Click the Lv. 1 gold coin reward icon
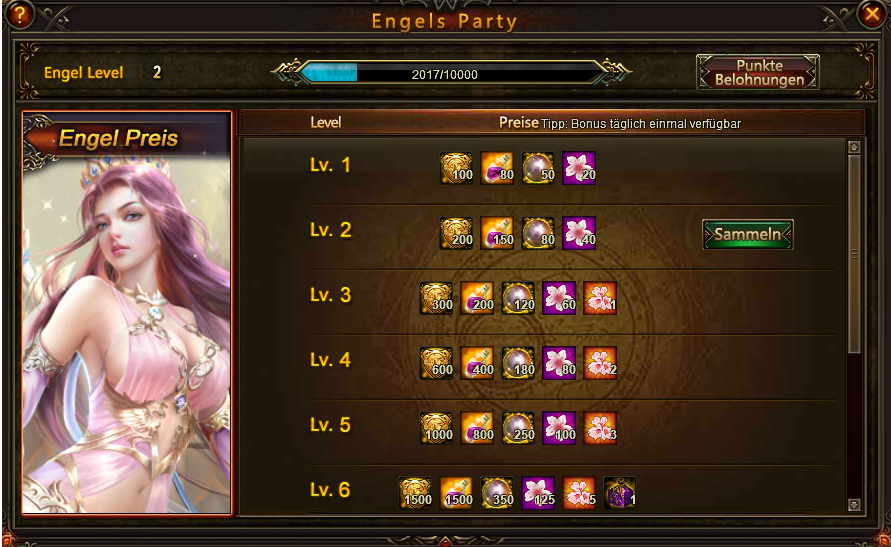This screenshot has width=891, height=547. click(456, 168)
